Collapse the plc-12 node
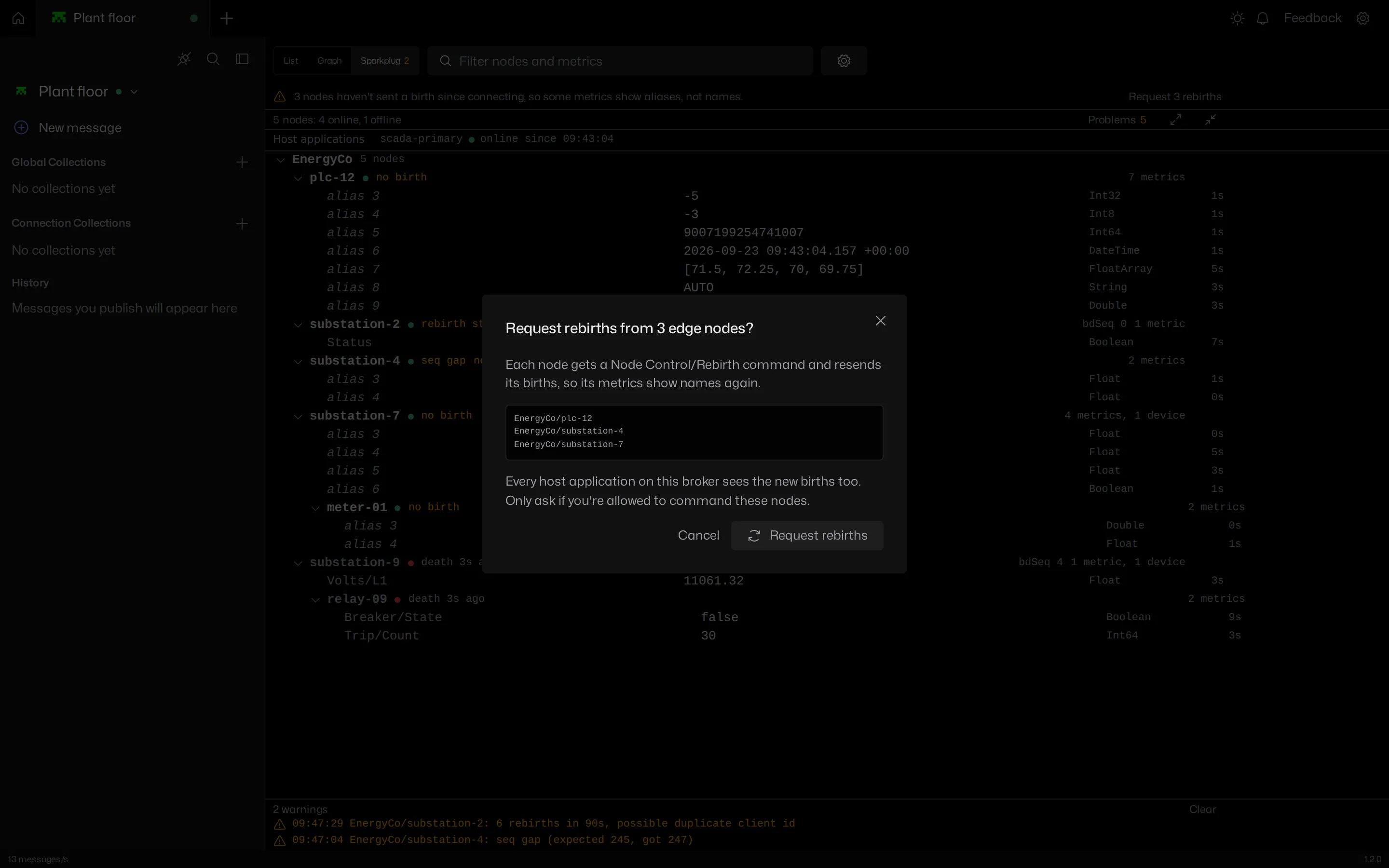Image resolution: width=1389 pixels, height=868 pixels. [298, 178]
